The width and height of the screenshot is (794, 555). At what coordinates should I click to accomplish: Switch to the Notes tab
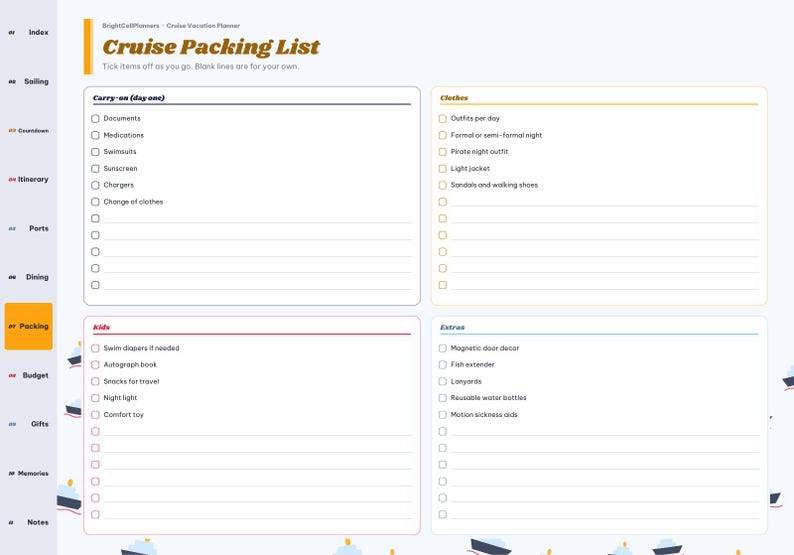click(28, 522)
